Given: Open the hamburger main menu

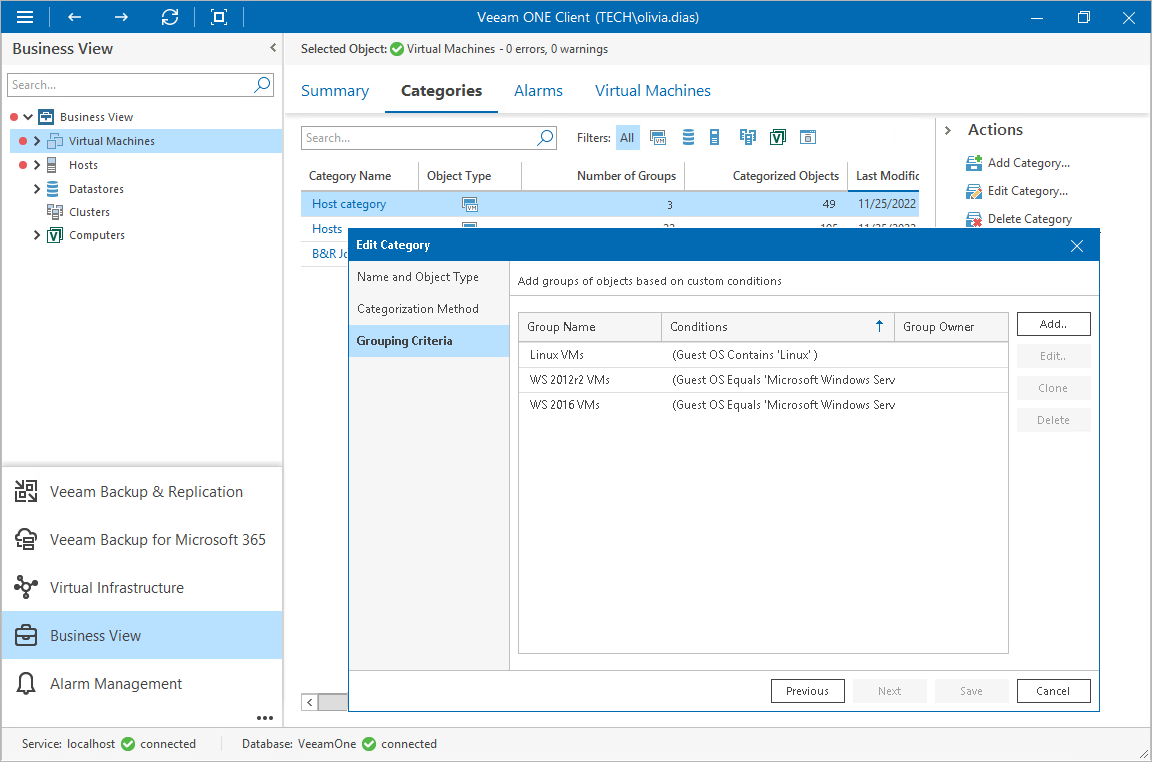Looking at the screenshot, I should (25, 17).
